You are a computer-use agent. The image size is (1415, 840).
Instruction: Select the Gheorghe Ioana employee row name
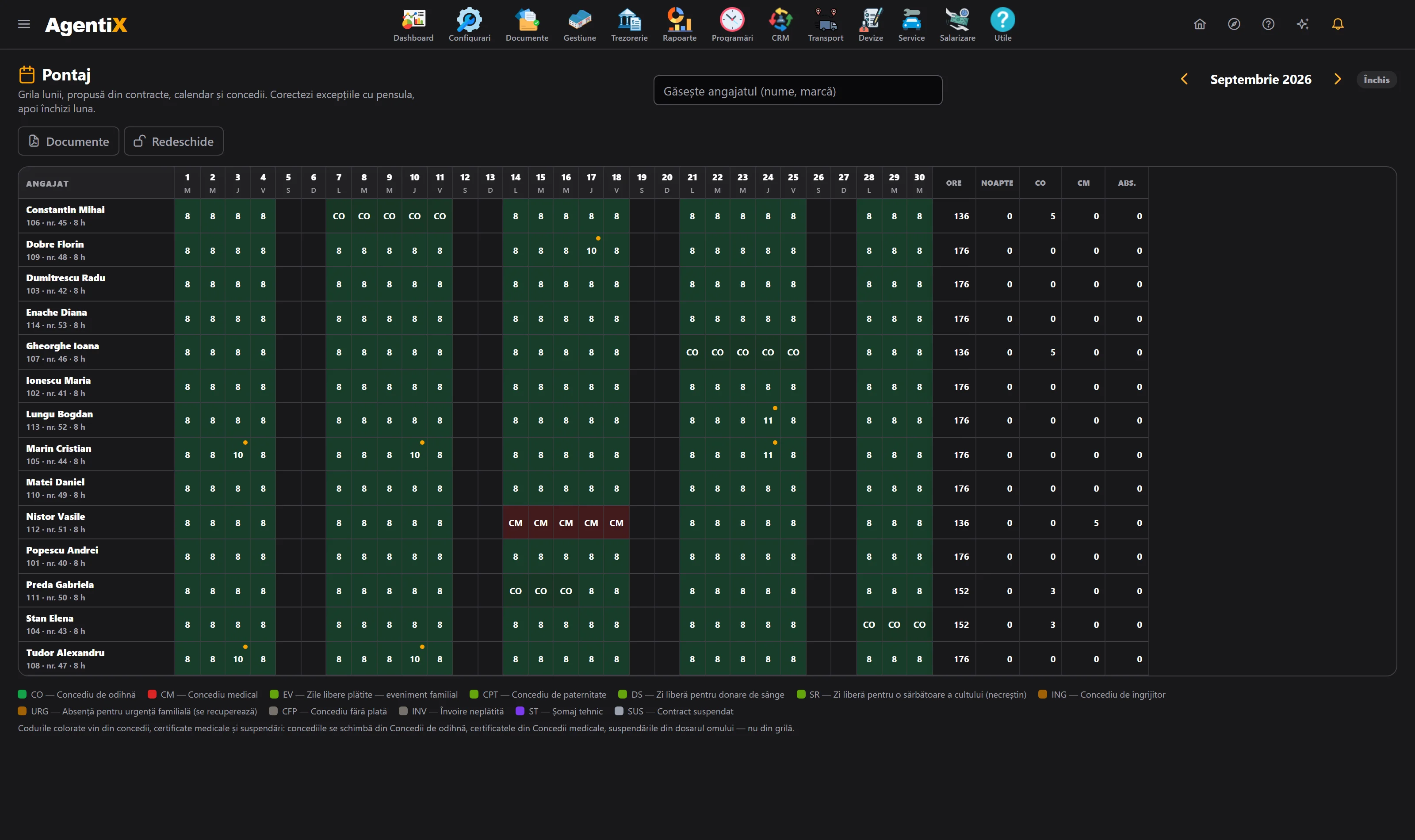click(62, 346)
